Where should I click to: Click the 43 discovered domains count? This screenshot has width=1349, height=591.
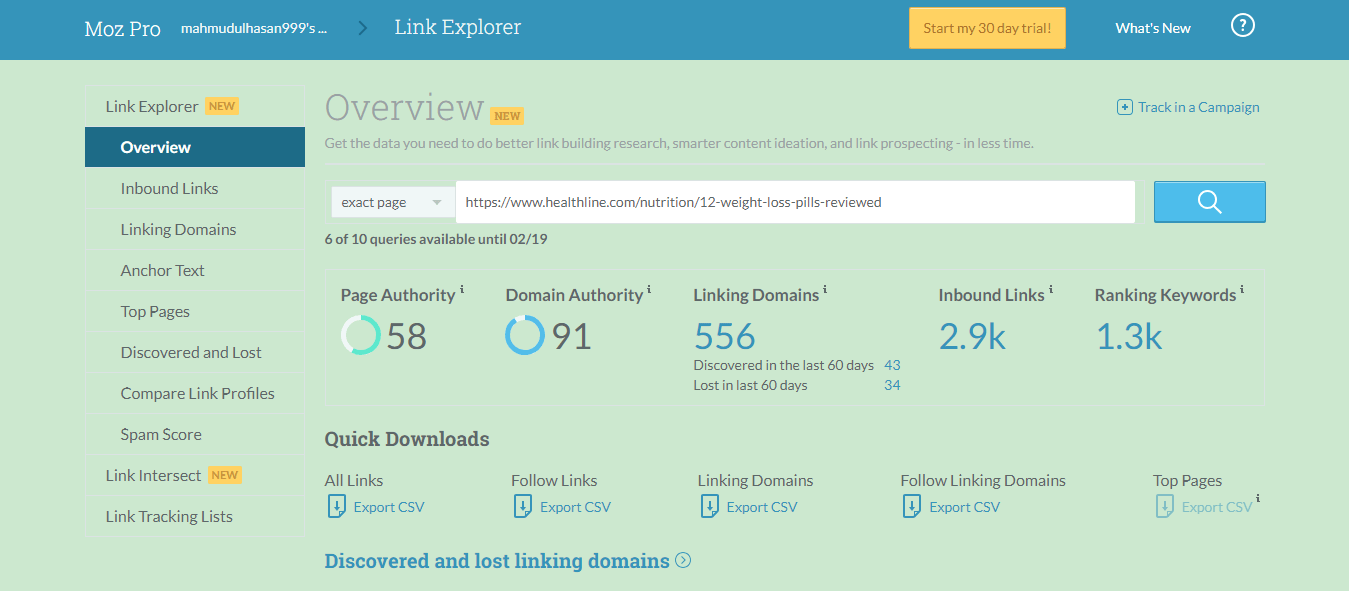892,365
